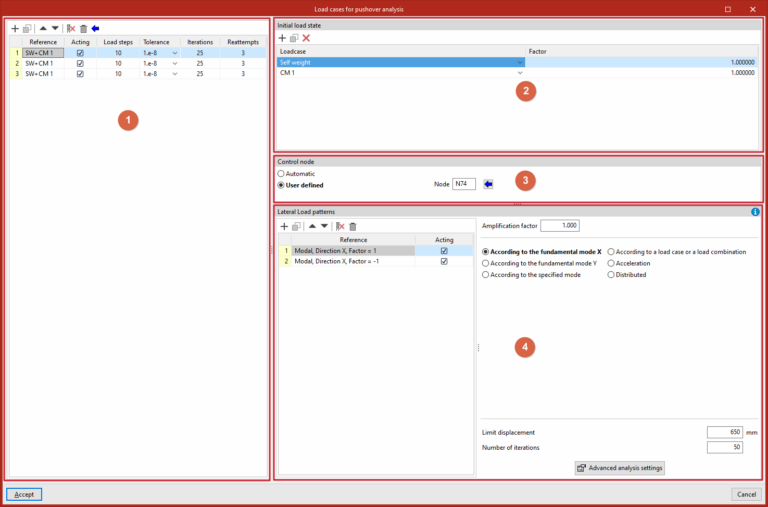The height and width of the screenshot is (507, 768).
Task: Select Modal, Direction X, Factor = 1 row
Action: coord(353,251)
